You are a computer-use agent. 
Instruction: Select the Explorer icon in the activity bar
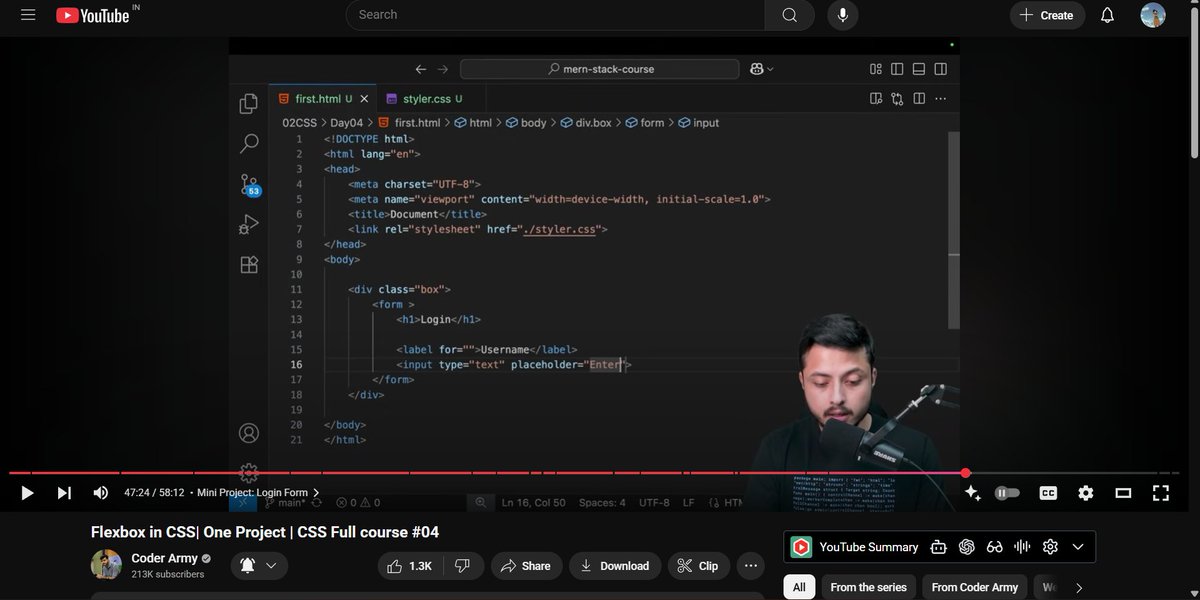click(249, 103)
